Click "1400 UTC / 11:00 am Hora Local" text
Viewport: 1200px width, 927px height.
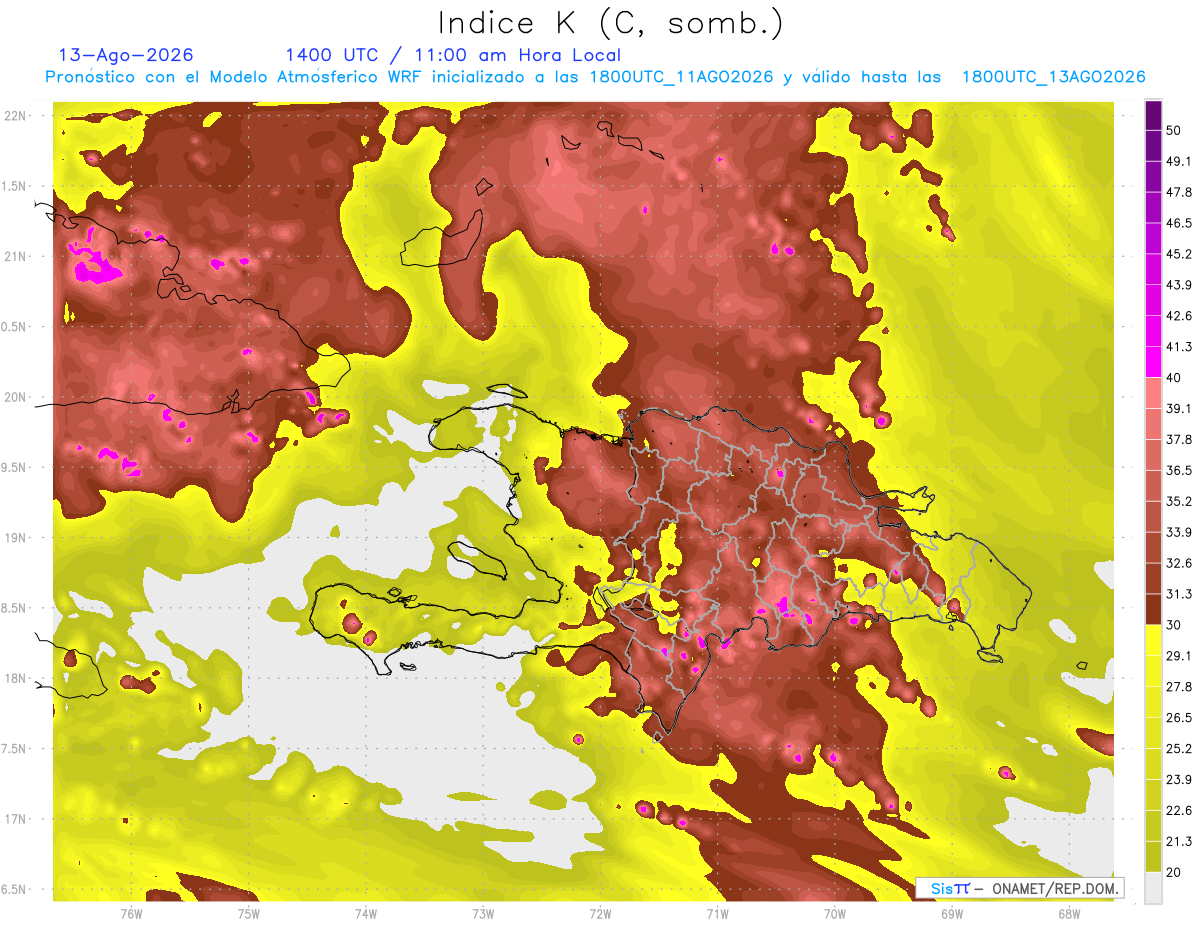[453, 55]
